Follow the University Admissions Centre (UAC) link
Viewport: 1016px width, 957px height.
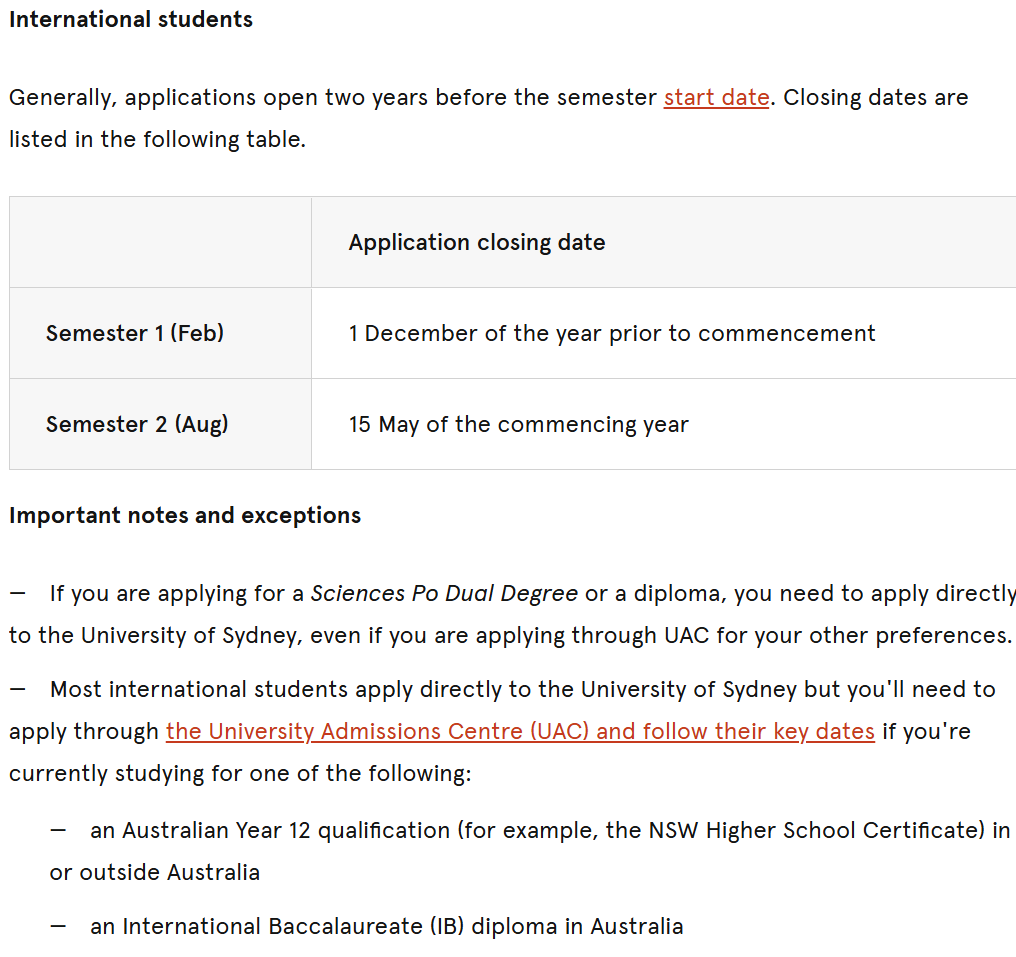pyautogui.click(x=520, y=732)
